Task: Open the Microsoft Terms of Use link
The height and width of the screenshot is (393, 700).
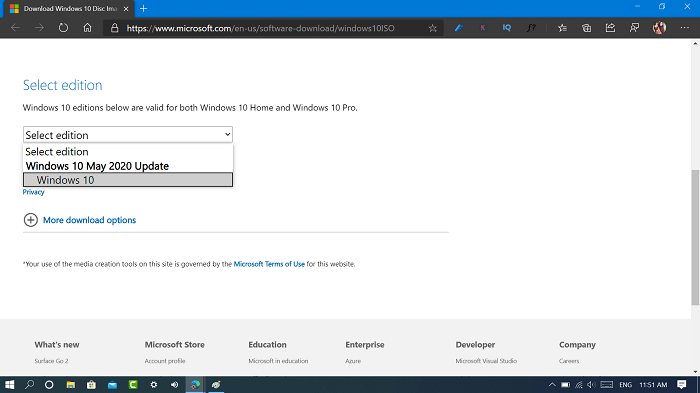Action: point(269,264)
